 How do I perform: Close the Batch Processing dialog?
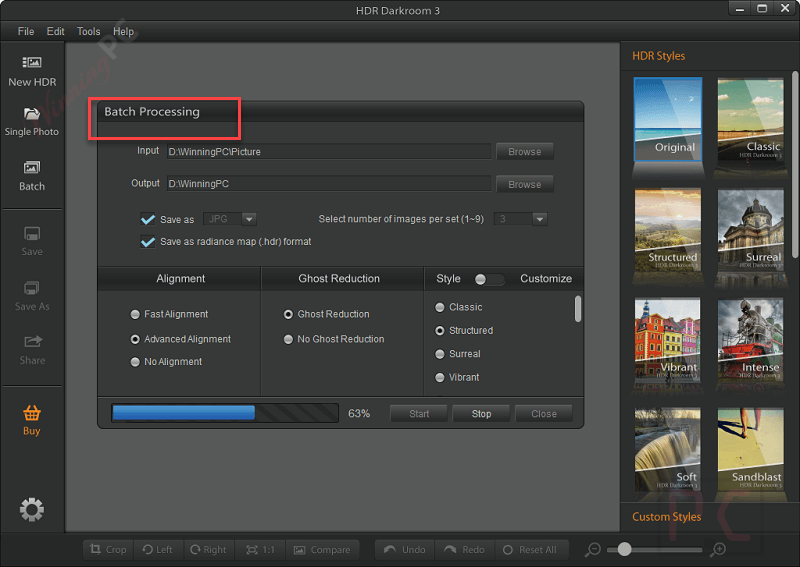544,414
